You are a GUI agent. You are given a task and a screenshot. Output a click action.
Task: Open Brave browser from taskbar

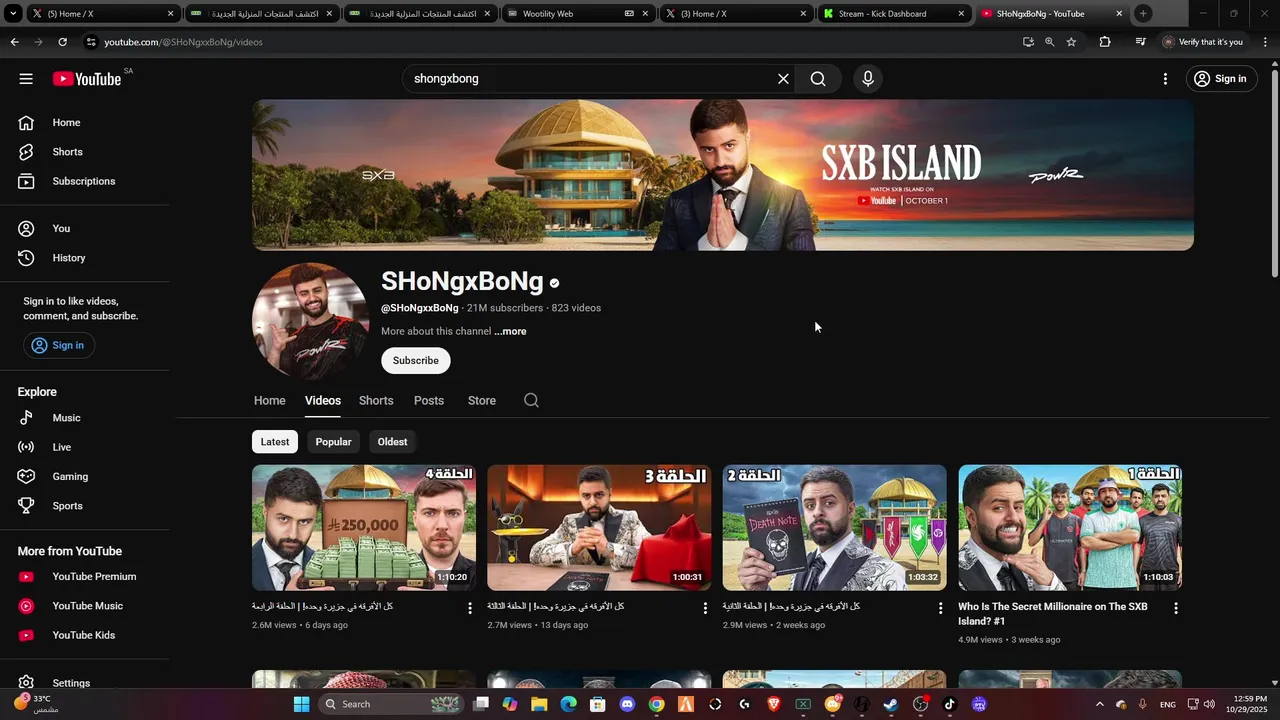774,704
